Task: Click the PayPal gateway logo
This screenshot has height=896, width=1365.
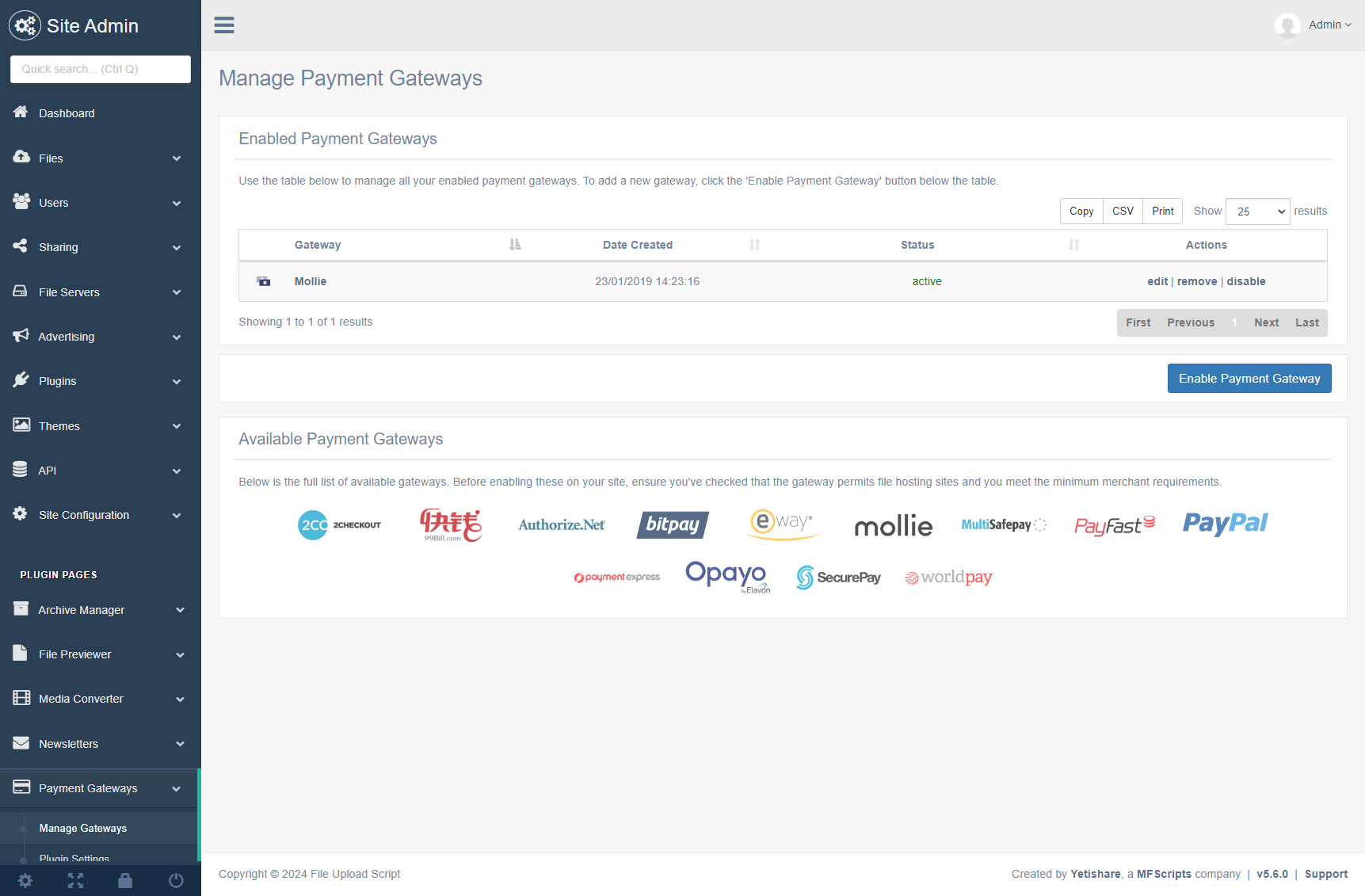Action: tap(1225, 524)
